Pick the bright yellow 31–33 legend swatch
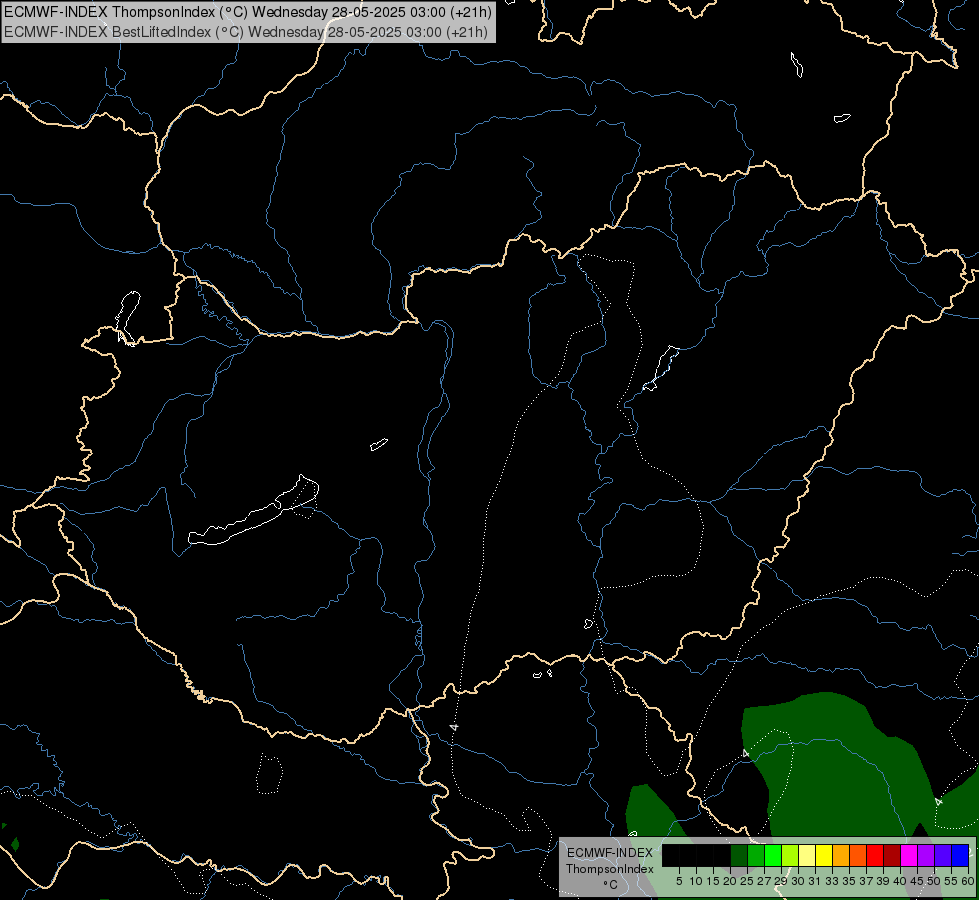 tap(824, 855)
